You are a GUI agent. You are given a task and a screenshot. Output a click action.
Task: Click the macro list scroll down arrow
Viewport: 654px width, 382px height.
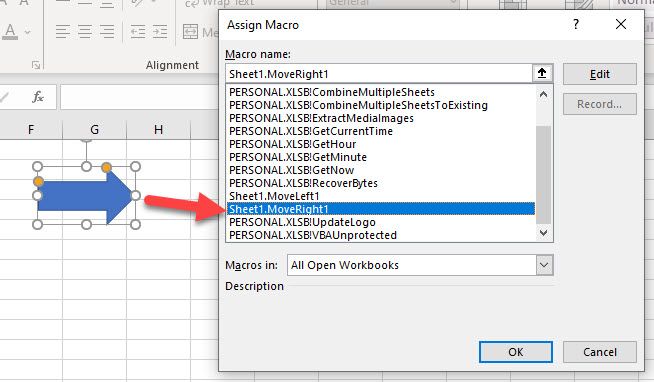point(543,233)
